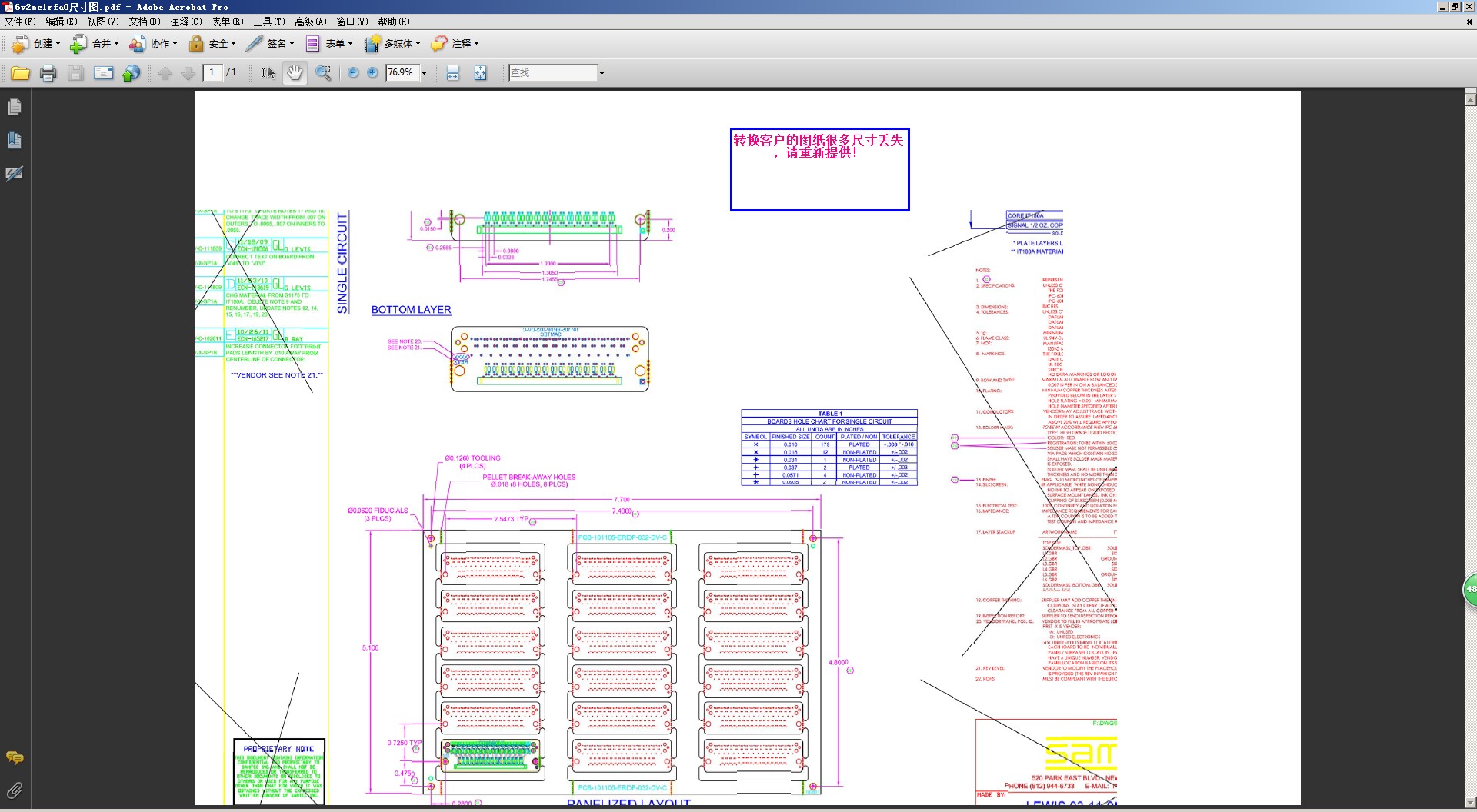Viewport: 1477px width, 812px height.
Task: Toggle the Attachments paperclip panel
Action: (x=14, y=790)
